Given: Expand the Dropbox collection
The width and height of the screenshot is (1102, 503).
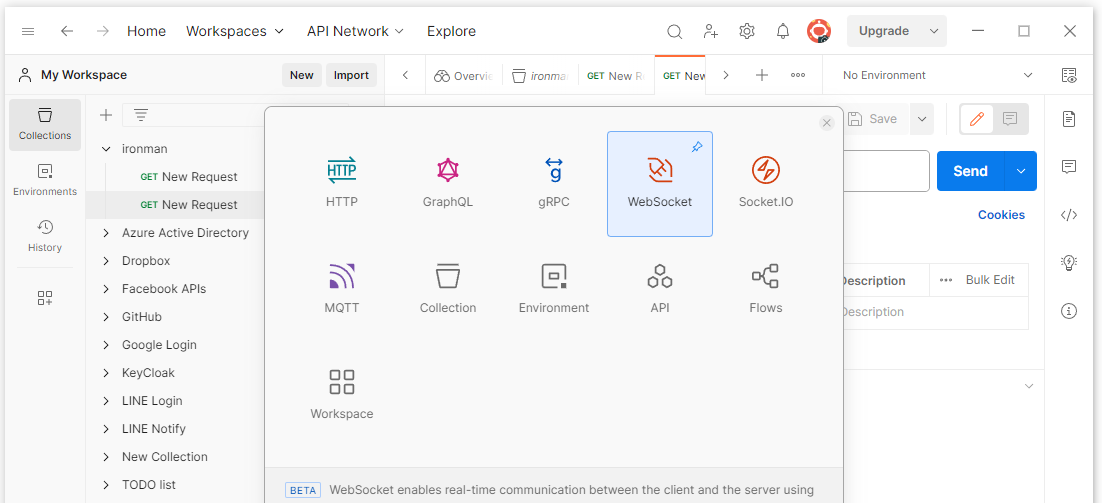Looking at the screenshot, I should (106, 261).
